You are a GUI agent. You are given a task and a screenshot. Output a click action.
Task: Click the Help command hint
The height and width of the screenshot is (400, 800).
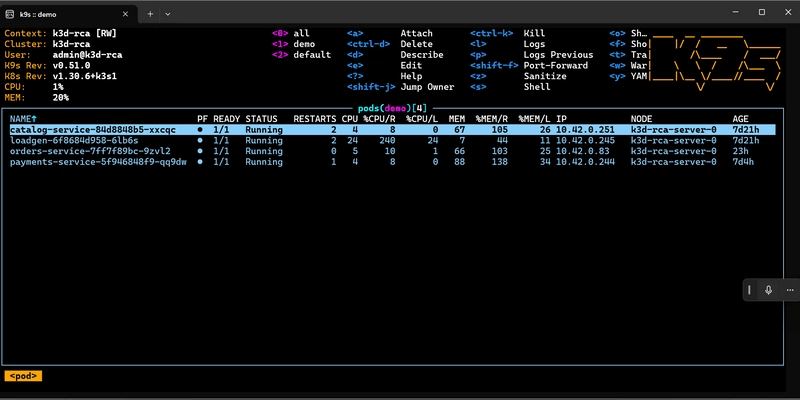click(411, 76)
